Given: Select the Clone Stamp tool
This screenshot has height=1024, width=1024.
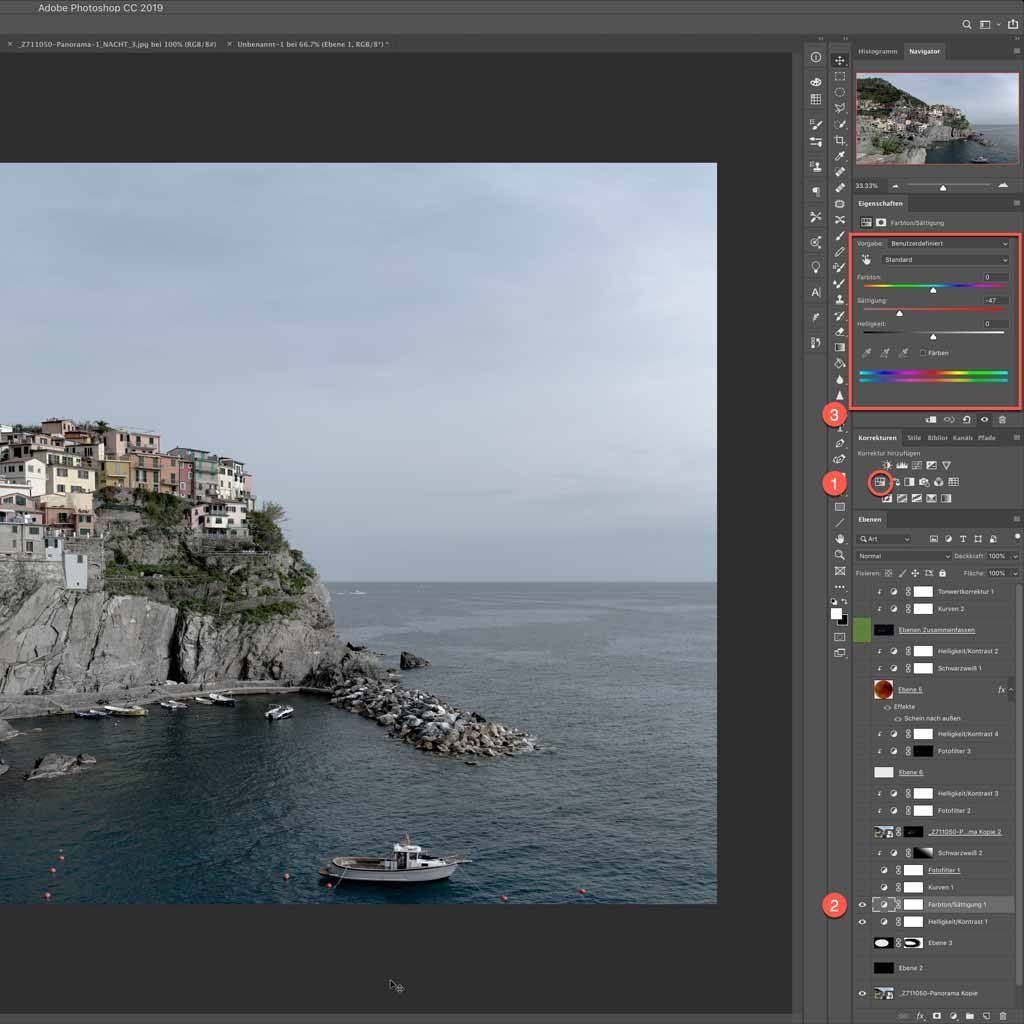Looking at the screenshot, I should (x=840, y=299).
